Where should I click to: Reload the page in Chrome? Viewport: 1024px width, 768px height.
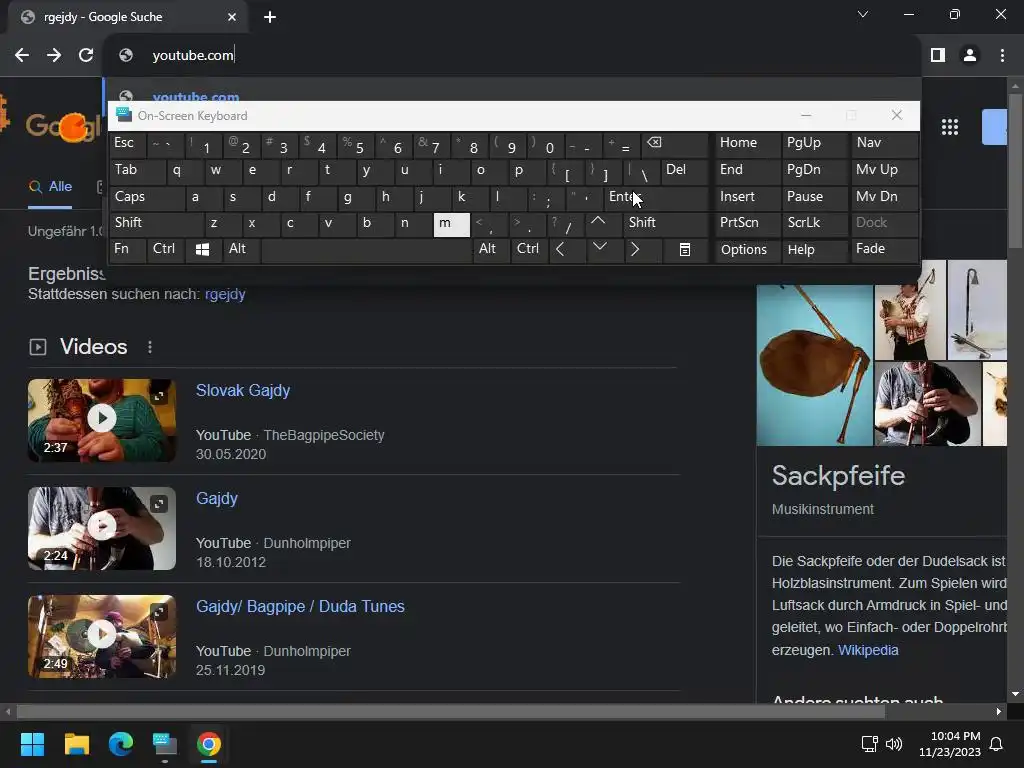click(86, 56)
